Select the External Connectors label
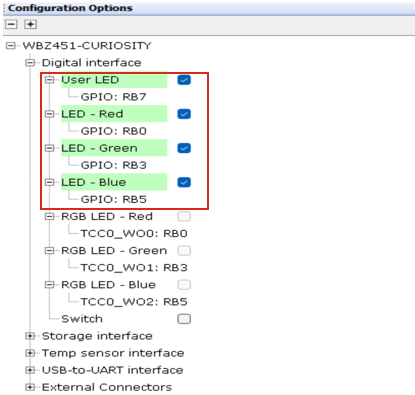Image resolution: width=415 pixels, height=395 pixels. [x=107, y=387]
